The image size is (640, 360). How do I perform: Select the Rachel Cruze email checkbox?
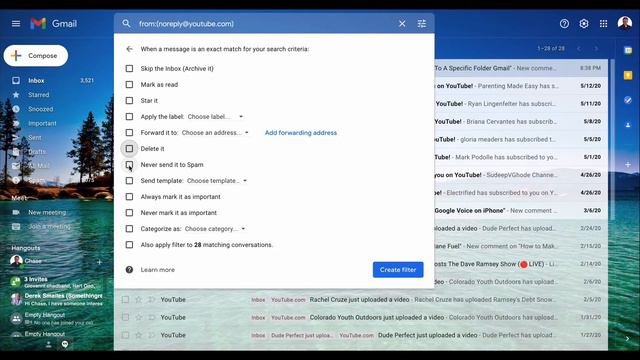(x=125, y=300)
